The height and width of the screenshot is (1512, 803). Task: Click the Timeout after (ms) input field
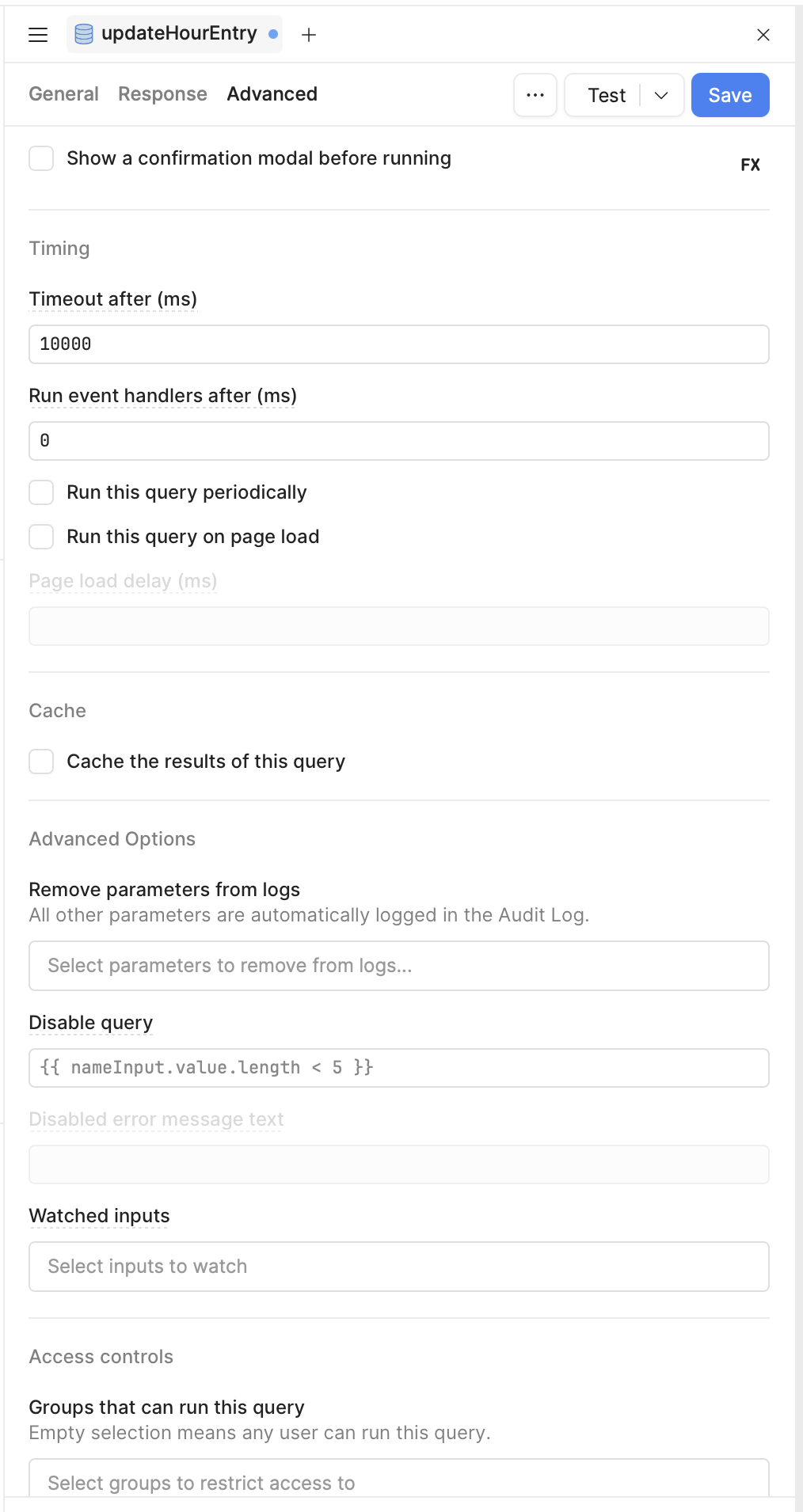(x=398, y=344)
